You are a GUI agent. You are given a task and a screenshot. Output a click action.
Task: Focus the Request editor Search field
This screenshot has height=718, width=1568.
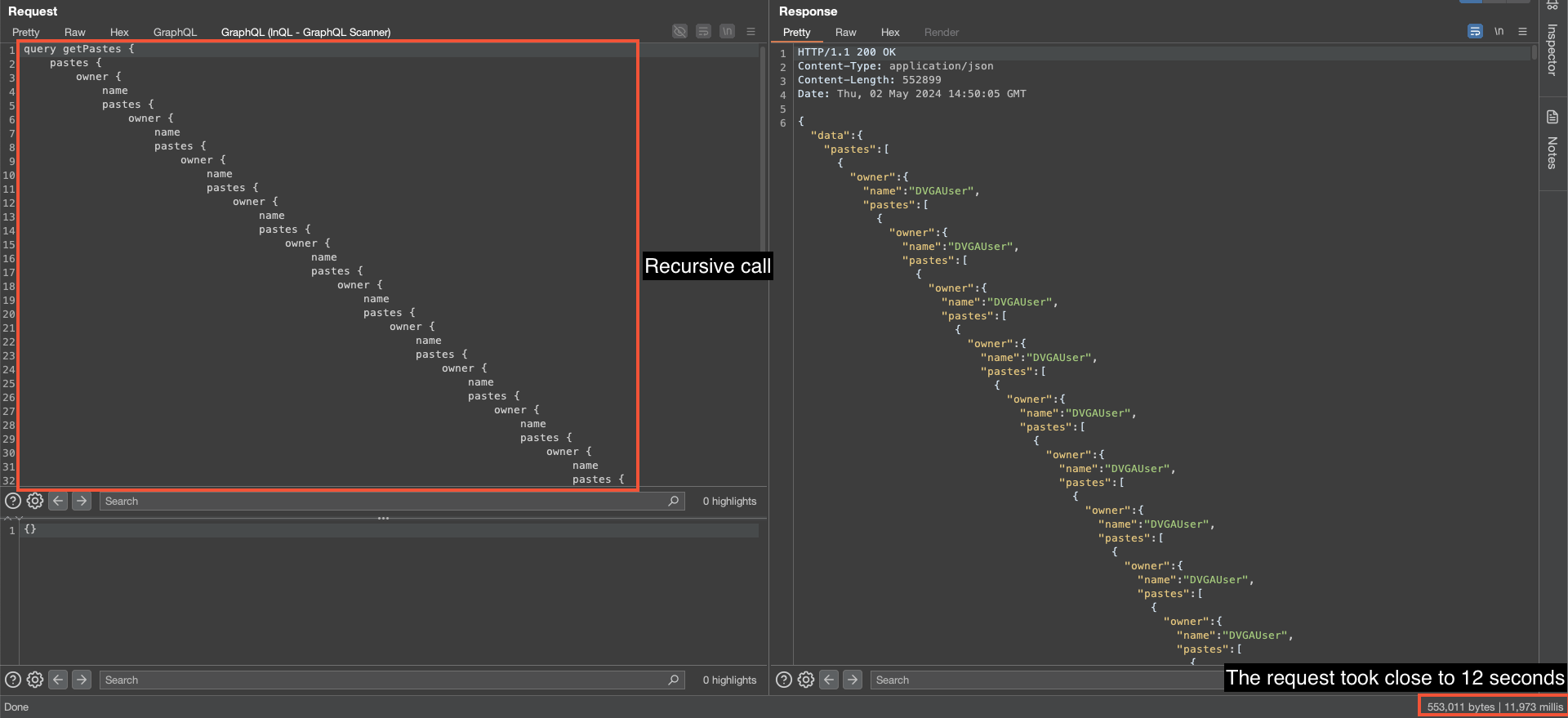(384, 501)
